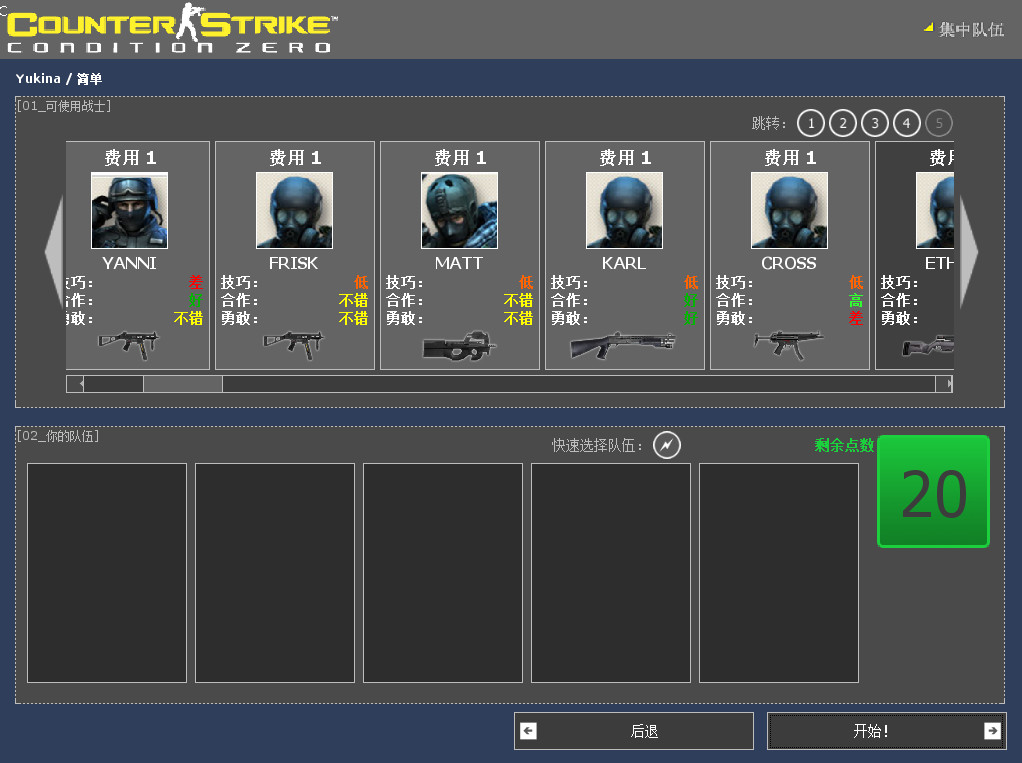Click FRISK's submachine gun icon

click(294, 343)
